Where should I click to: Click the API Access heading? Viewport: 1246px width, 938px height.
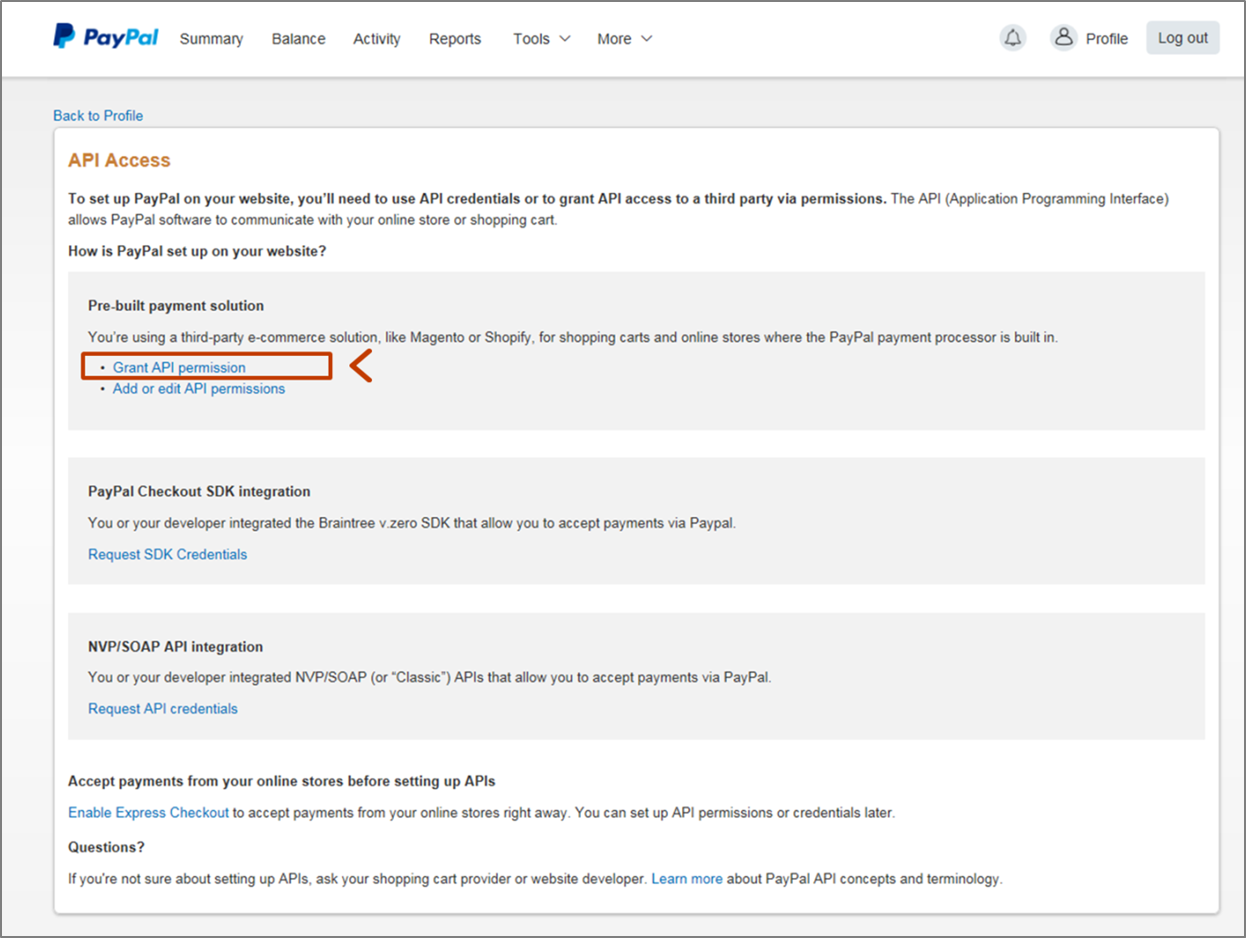tap(119, 160)
